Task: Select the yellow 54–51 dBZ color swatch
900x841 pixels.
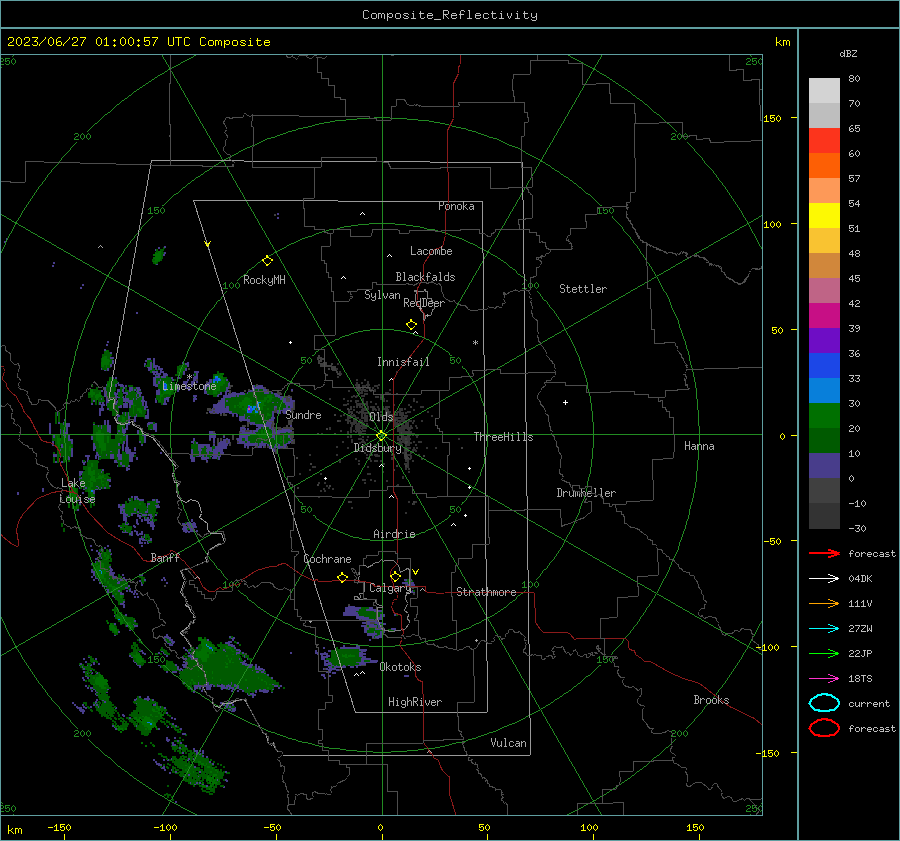Action: point(824,216)
